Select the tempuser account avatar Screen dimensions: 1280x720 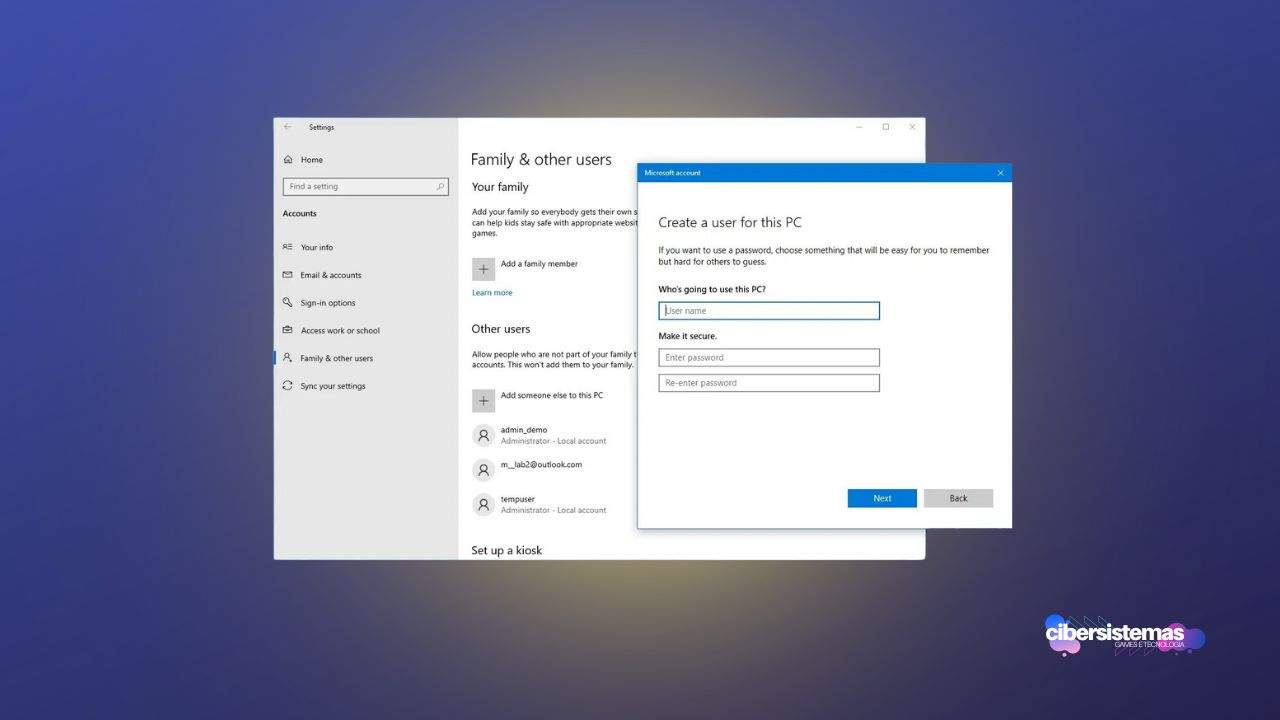point(483,504)
